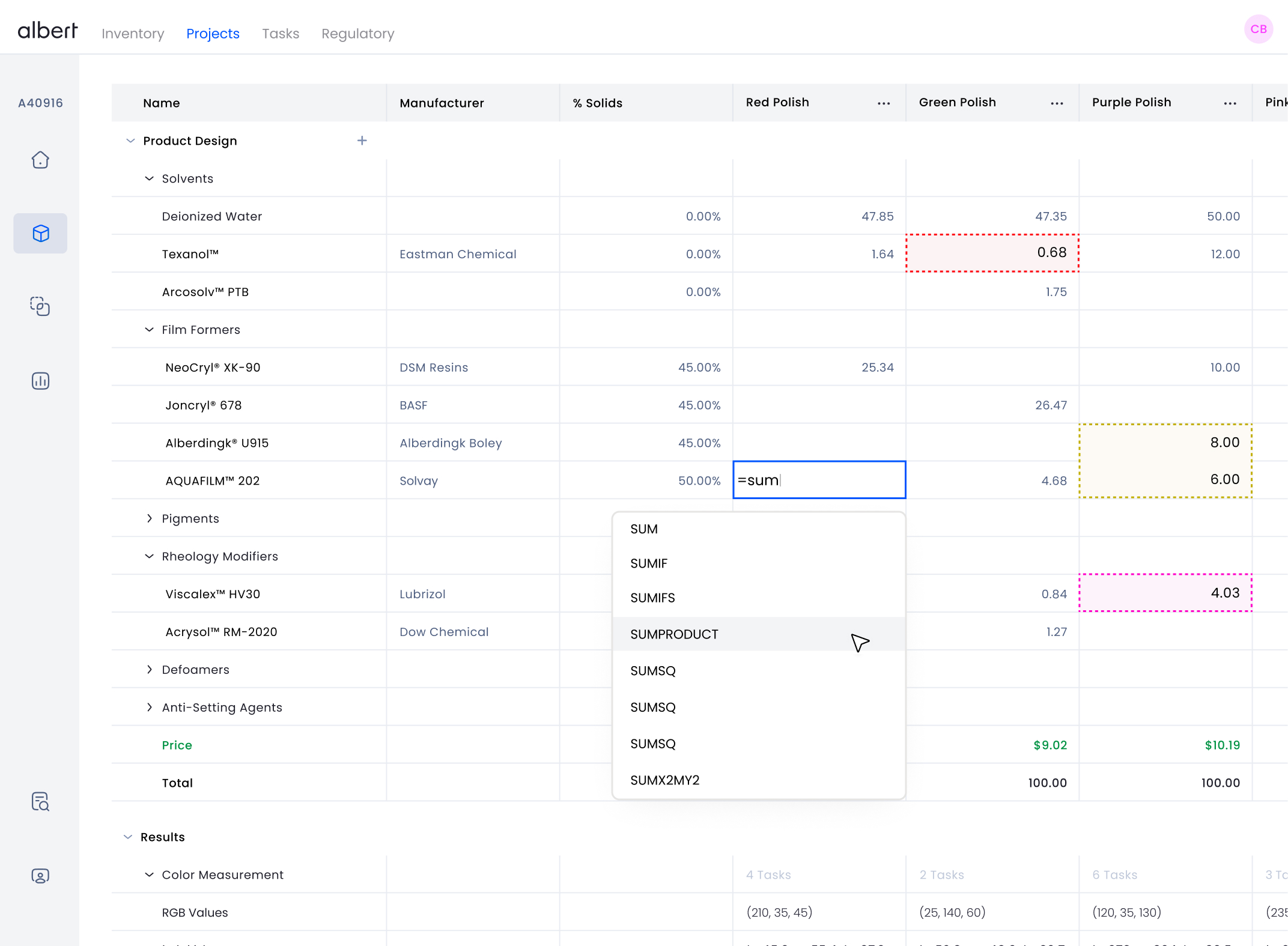Collapse the Solvents group

pos(150,178)
